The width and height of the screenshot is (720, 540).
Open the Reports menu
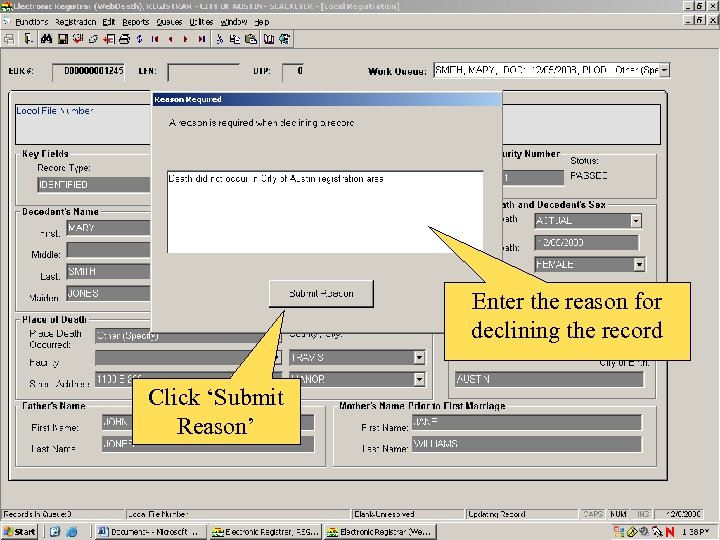tap(135, 22)
